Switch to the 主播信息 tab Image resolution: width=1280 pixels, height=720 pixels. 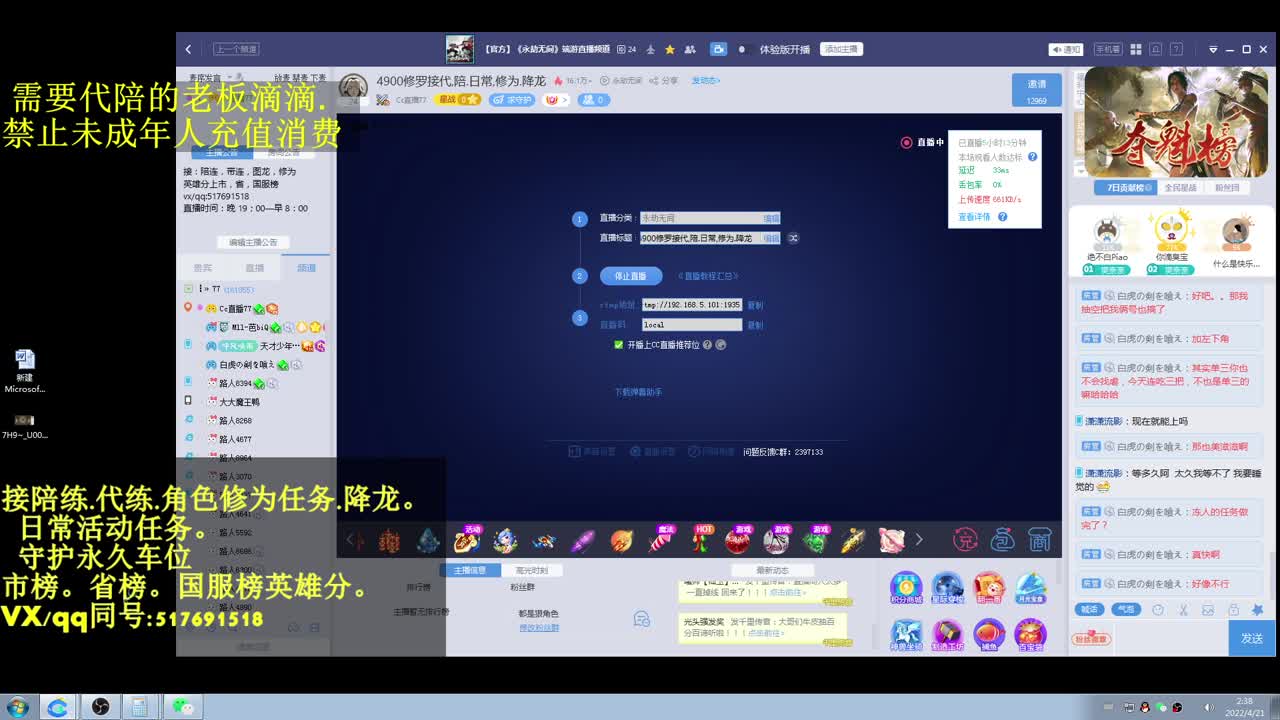click(x=470, y=570)
